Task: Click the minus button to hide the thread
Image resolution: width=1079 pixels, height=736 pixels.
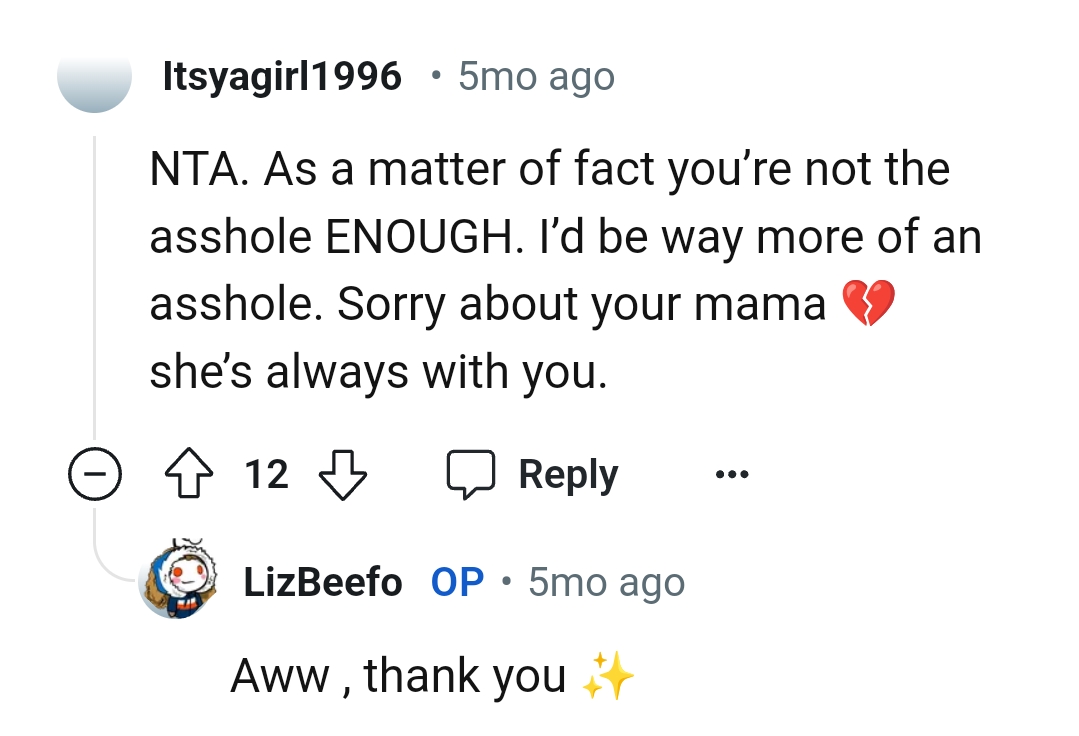Action: (94, 474)
